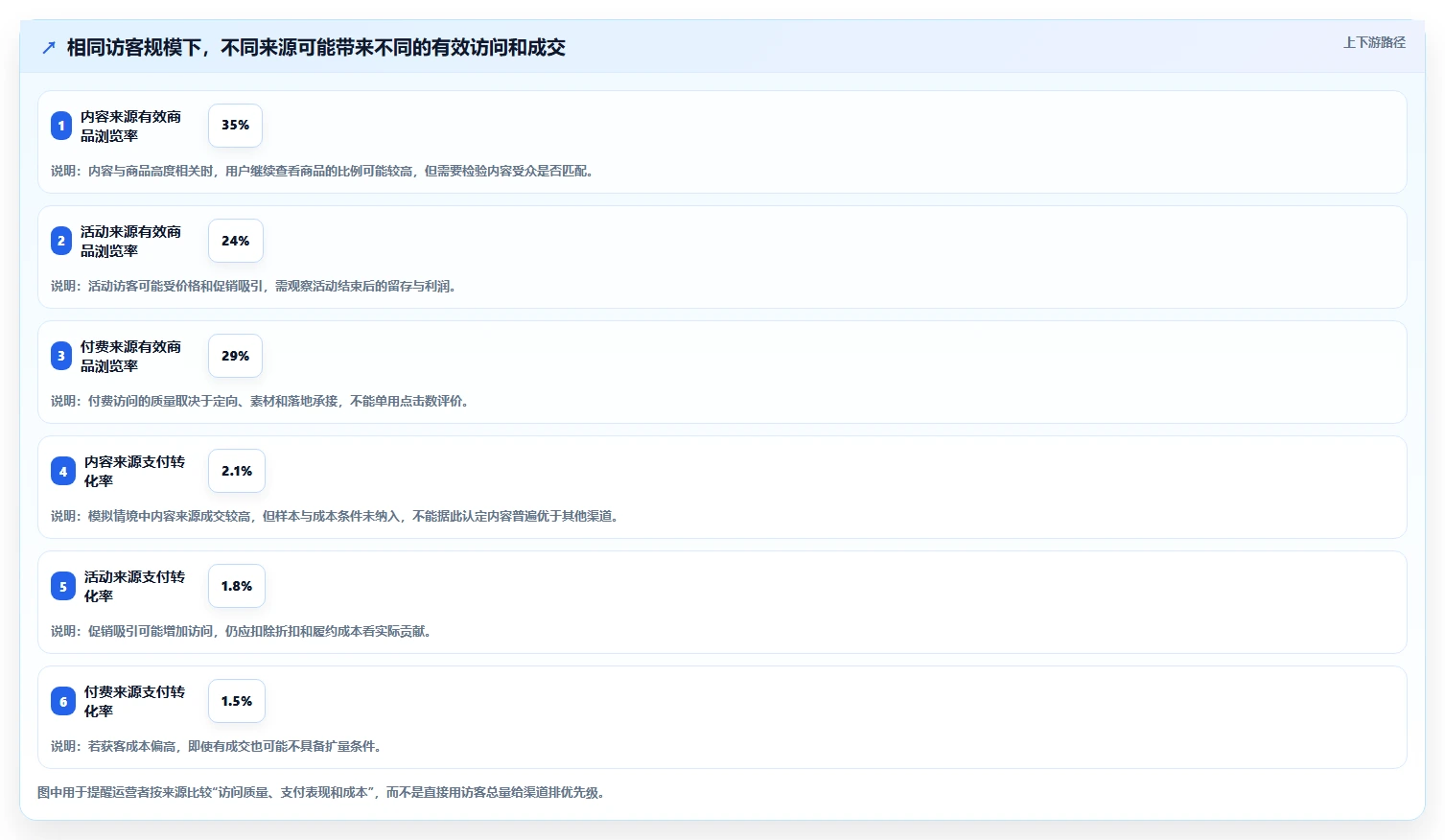Click the 付费来源支付转化率 label
This screenshot has height=840, width=1445.
click(x=134, y=701)
